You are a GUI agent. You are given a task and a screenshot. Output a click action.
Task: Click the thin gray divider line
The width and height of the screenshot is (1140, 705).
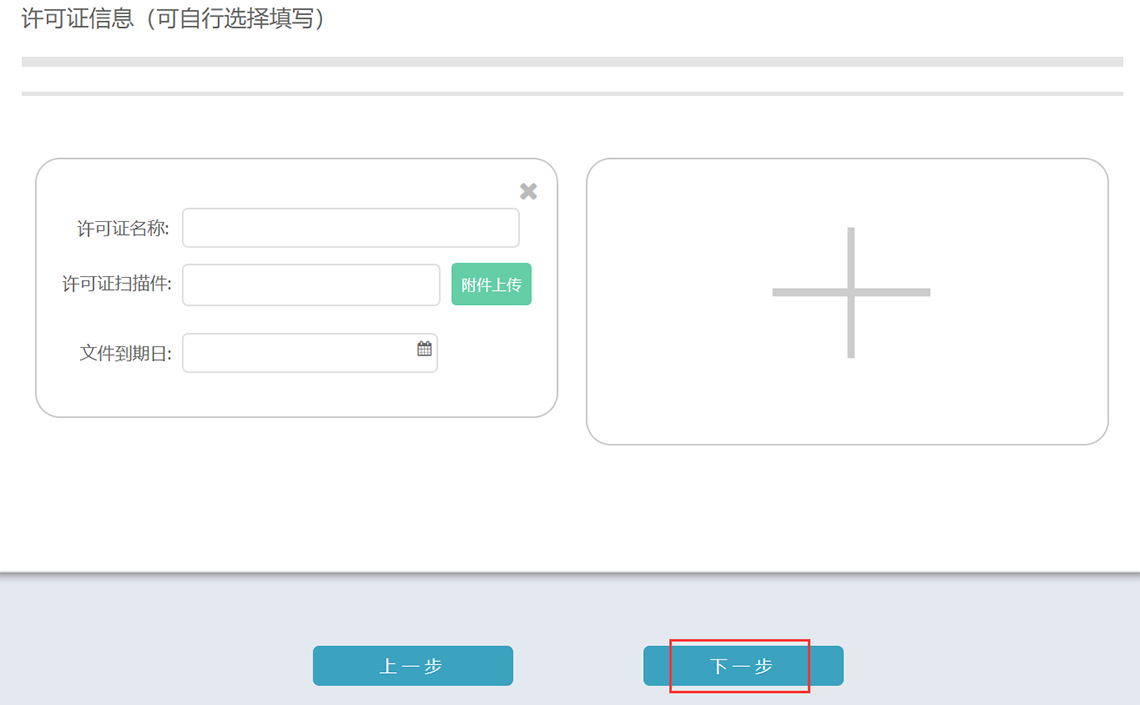coord(572,94)
